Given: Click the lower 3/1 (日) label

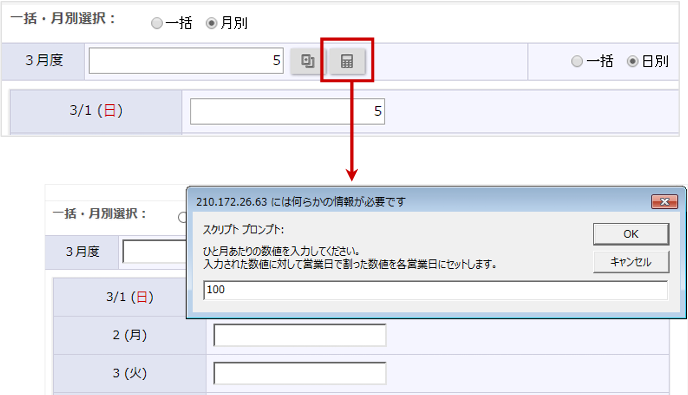Looking at the screenshot, I should tap(130, 297).
